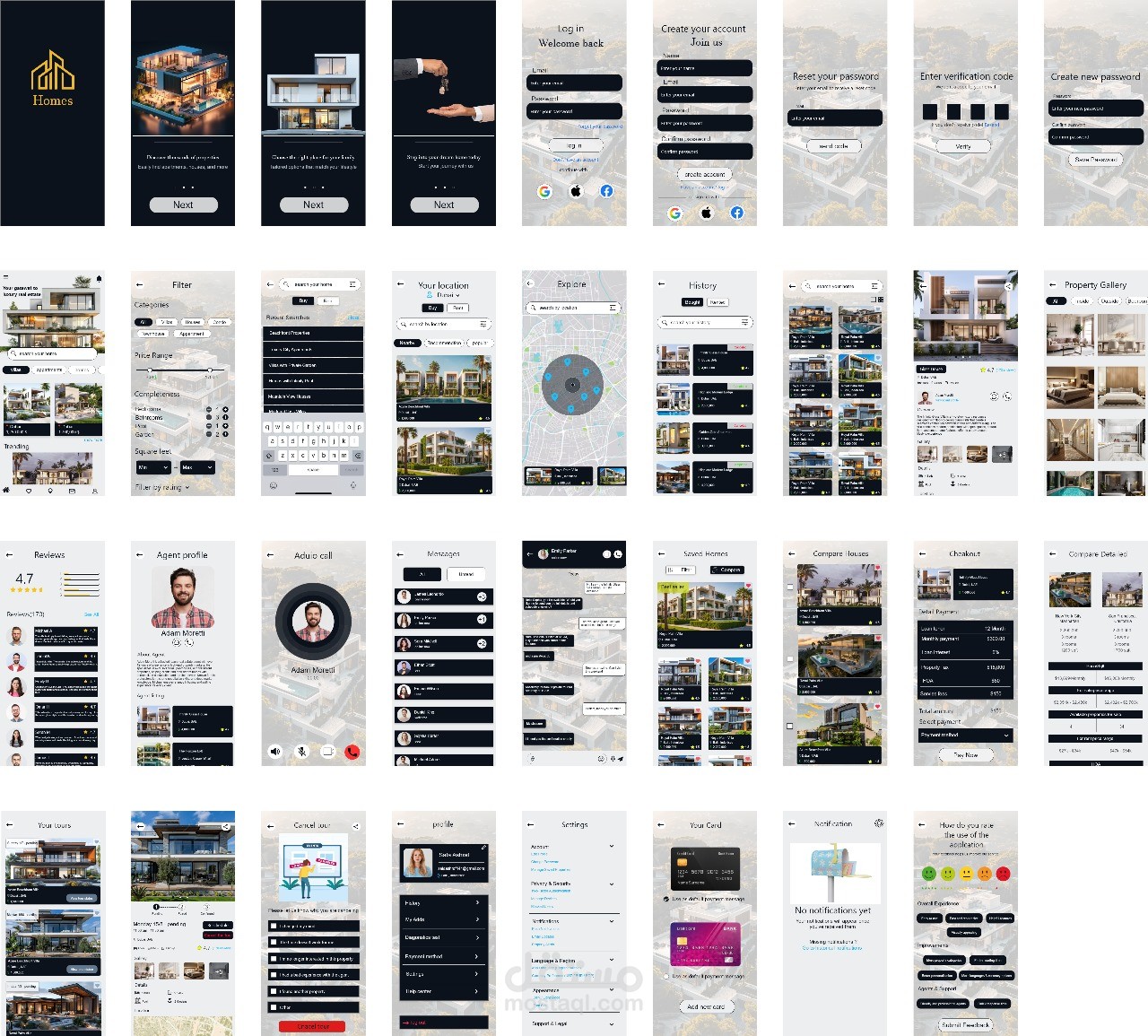Check the third reason checkbox in Cancel tour
Image resolution: width=1148 pixels, height=1036 pixels.
(274, 959)
